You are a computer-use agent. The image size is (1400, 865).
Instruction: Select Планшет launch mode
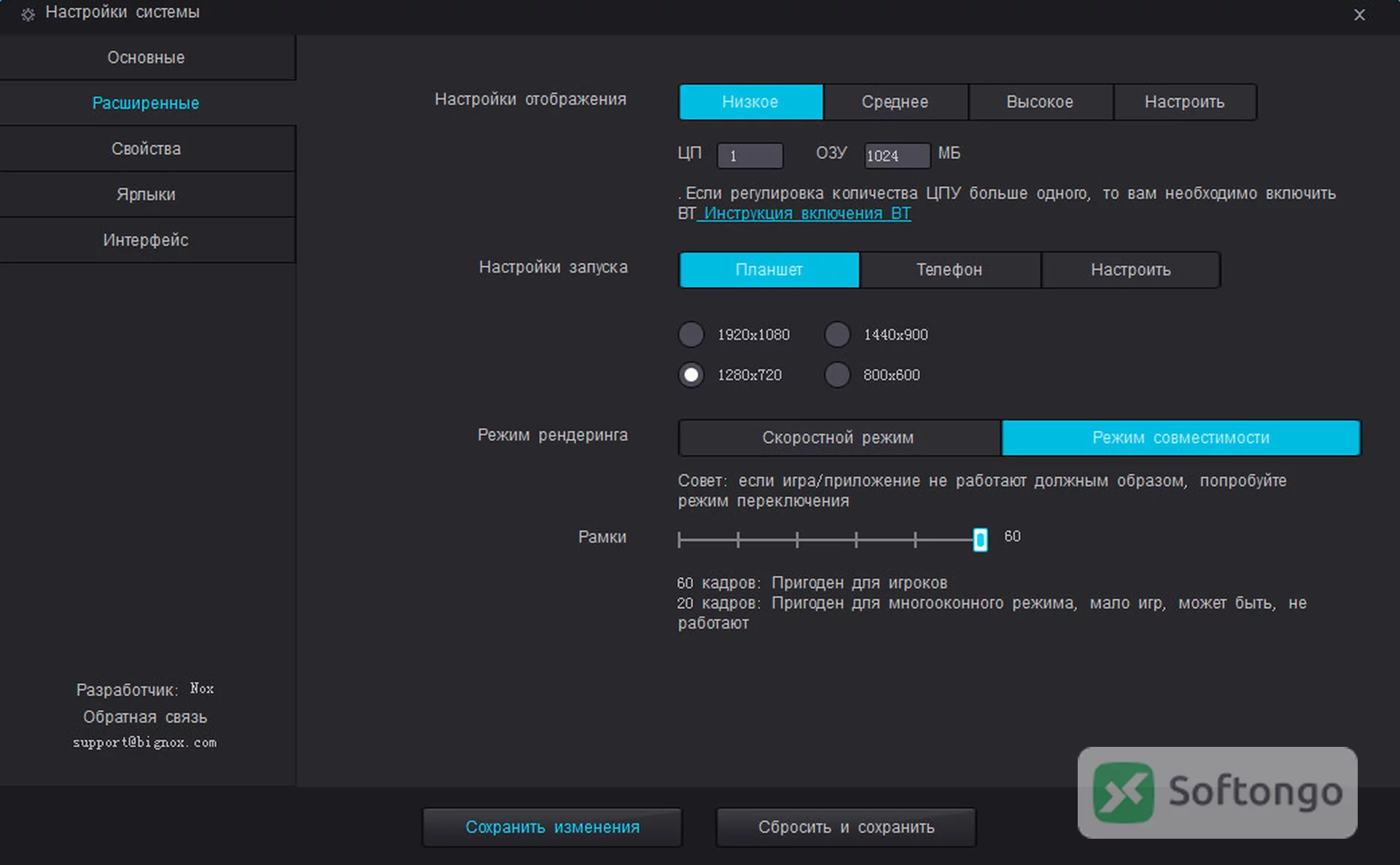point(769,270)
